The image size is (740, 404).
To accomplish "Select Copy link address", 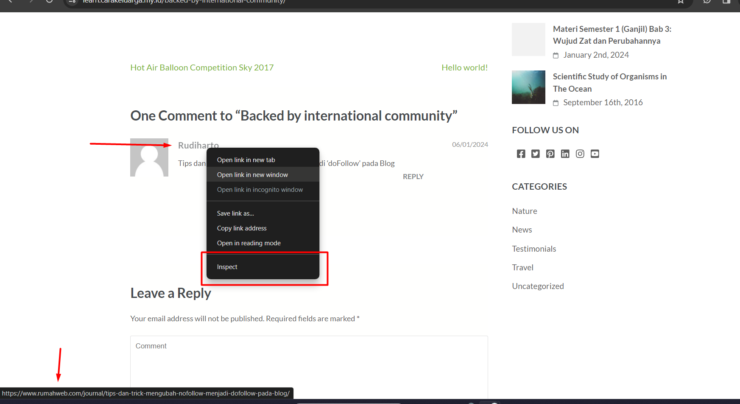I will [263, 228].
